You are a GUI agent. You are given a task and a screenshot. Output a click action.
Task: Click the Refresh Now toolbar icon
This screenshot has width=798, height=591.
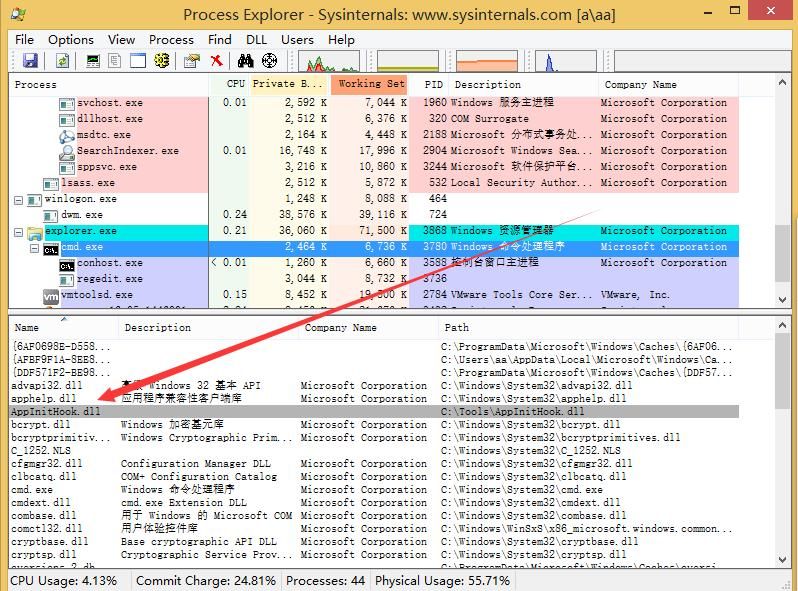tap(63, 61)
